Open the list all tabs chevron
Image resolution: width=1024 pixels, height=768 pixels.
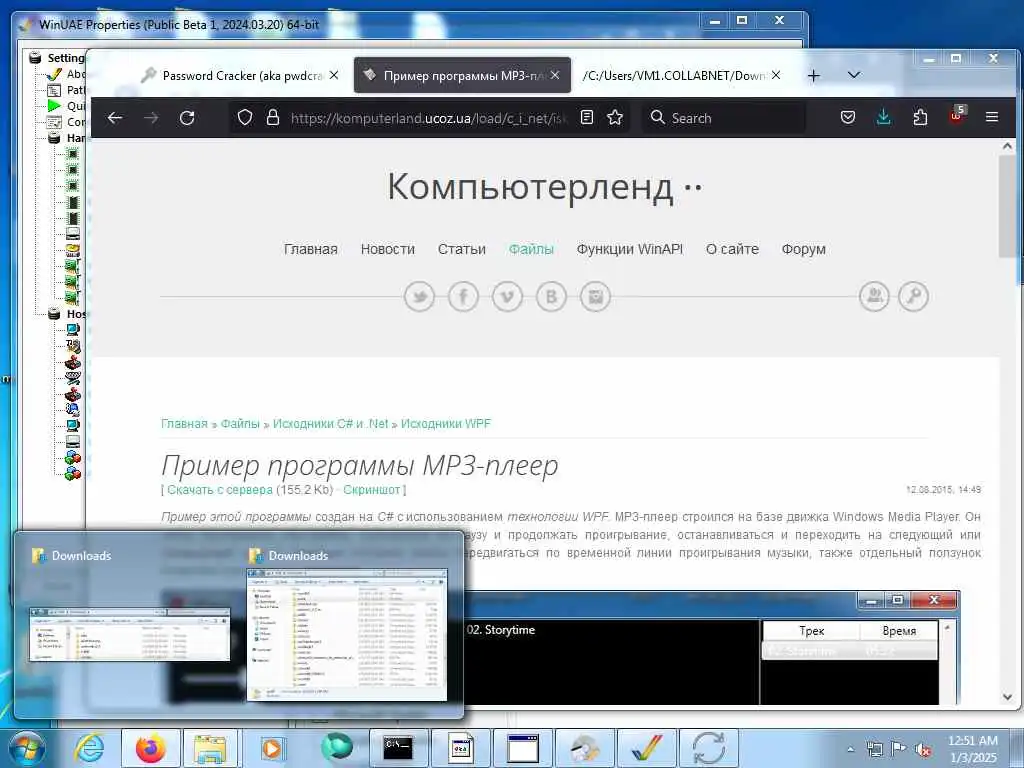click(x=854, y=75)
